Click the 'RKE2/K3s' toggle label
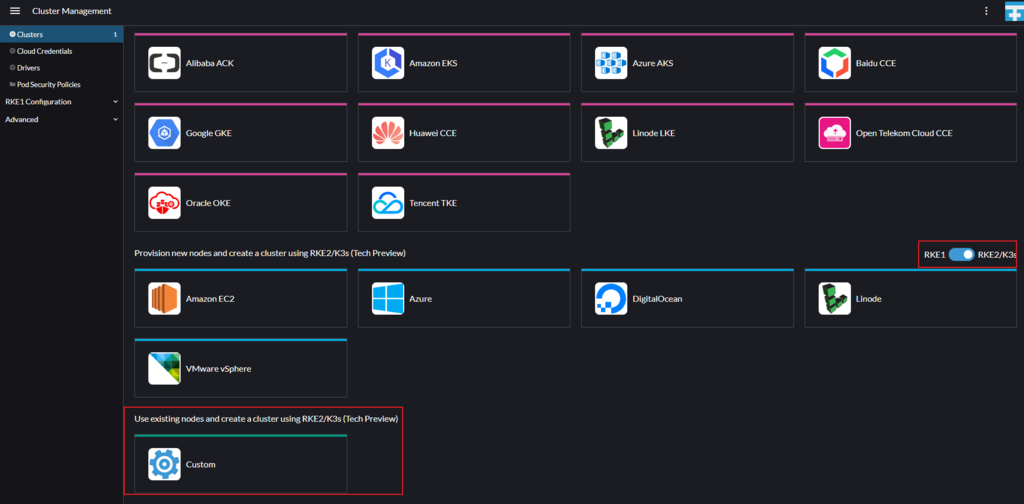1024x504 pixels. tap(997, 255)
